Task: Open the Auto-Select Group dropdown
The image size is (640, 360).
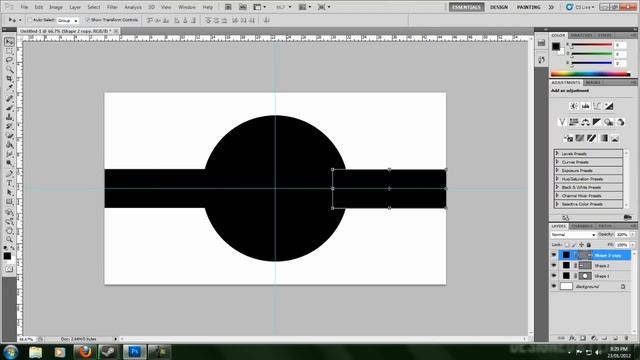Action: point(67,20)
